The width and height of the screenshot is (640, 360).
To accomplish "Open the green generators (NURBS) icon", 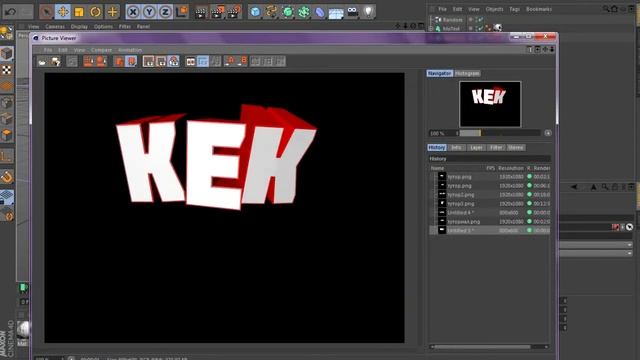I will point(288,12).
